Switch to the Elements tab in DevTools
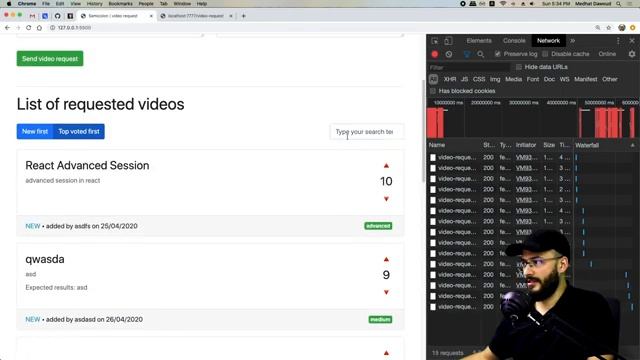This screenshot has height=360, width=640. coord(479,41)
